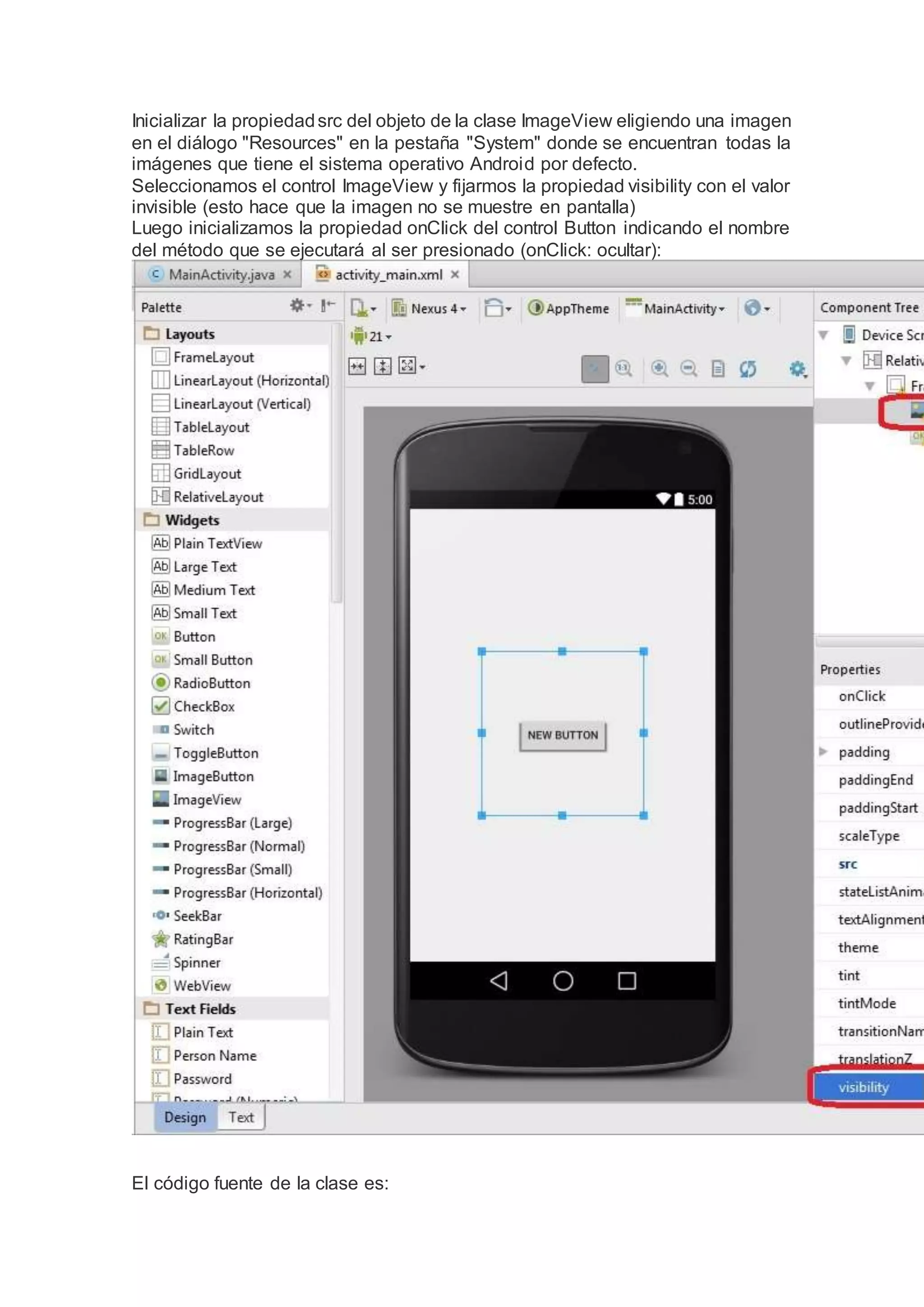Click the AppTheme selector
Image resolution: width=924 pixels, height=1307 pixels.
[568, 309]
